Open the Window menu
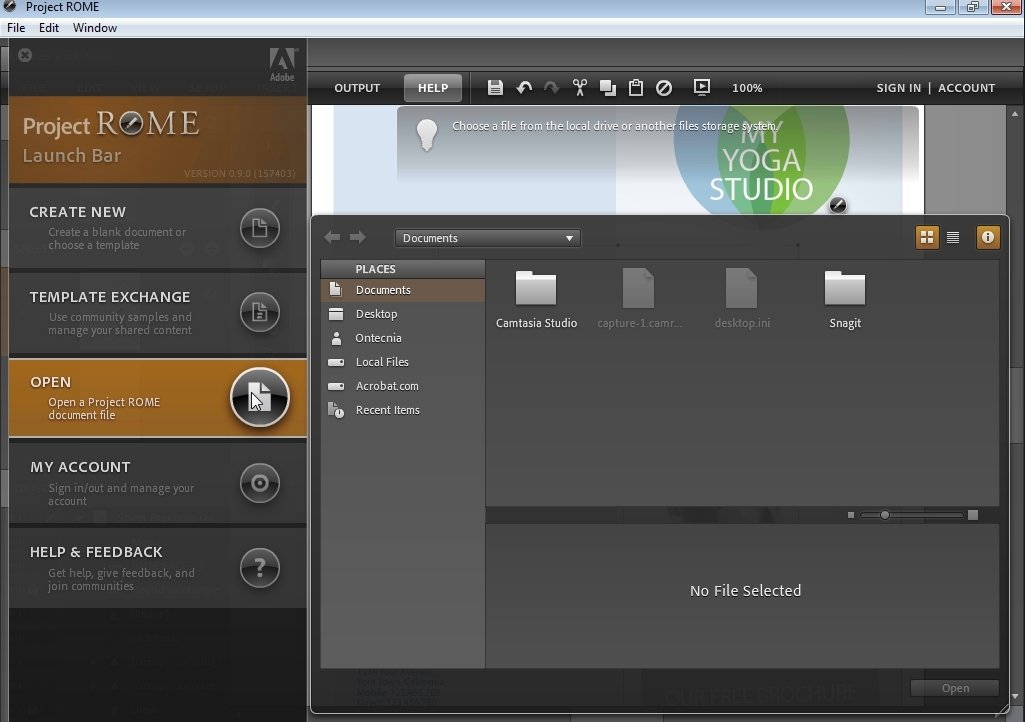 point(95,27)
